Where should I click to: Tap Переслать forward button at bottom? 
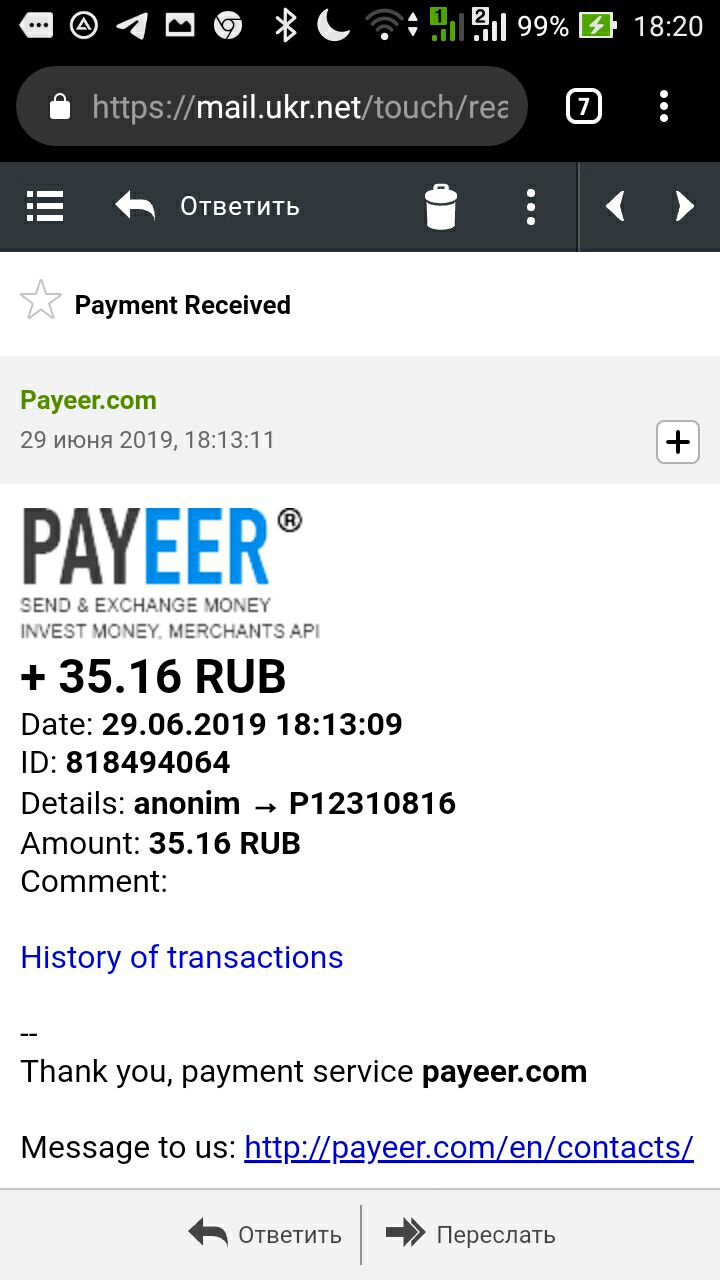(470, 1235)
